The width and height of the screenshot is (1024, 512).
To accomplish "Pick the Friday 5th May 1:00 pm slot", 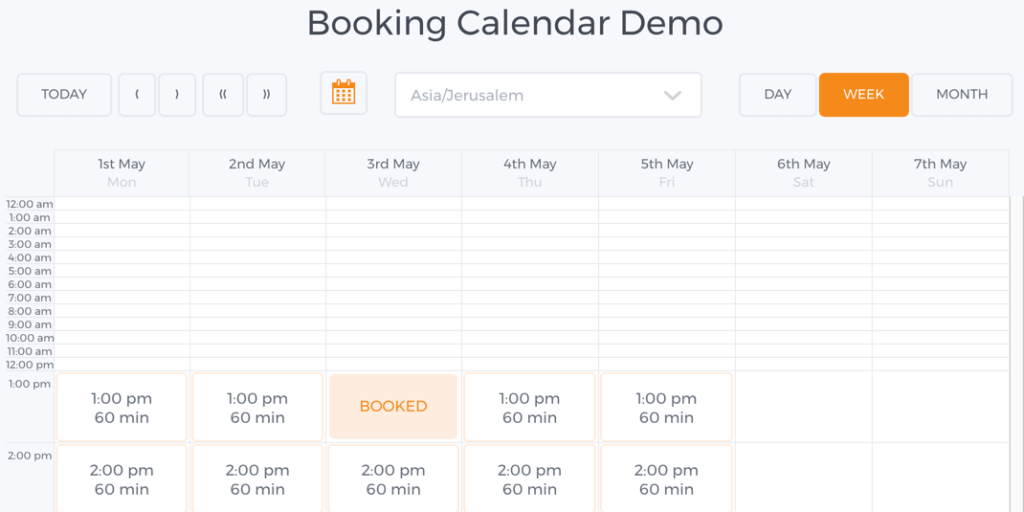I will 666,407.
